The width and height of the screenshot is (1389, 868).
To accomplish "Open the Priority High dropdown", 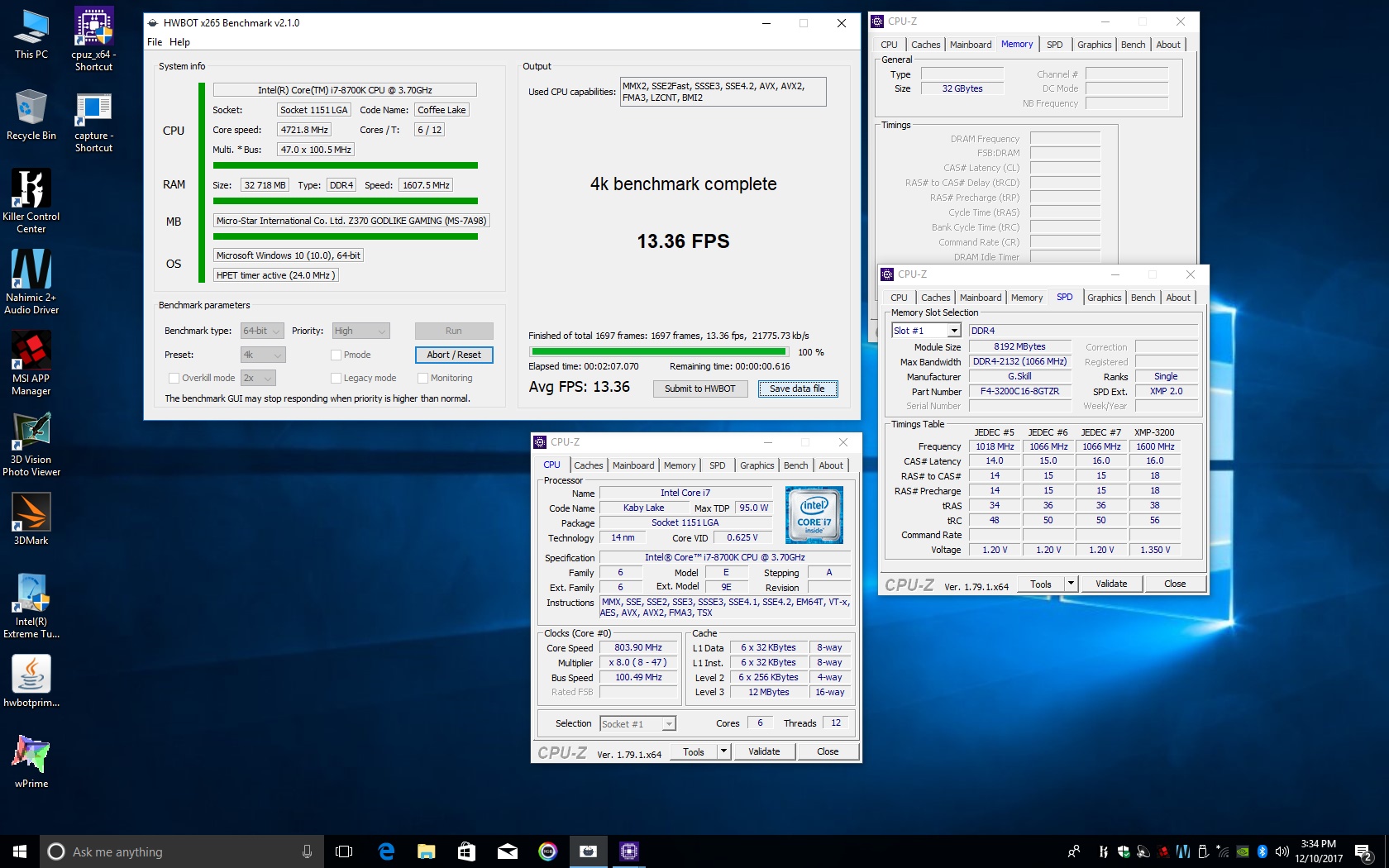I will click(x=360, y=331).
